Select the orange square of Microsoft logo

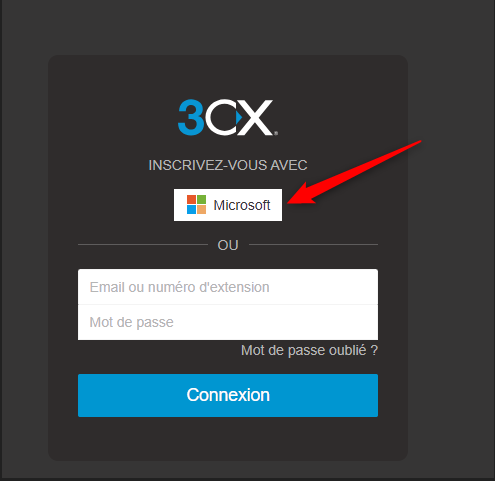[201, 210]
